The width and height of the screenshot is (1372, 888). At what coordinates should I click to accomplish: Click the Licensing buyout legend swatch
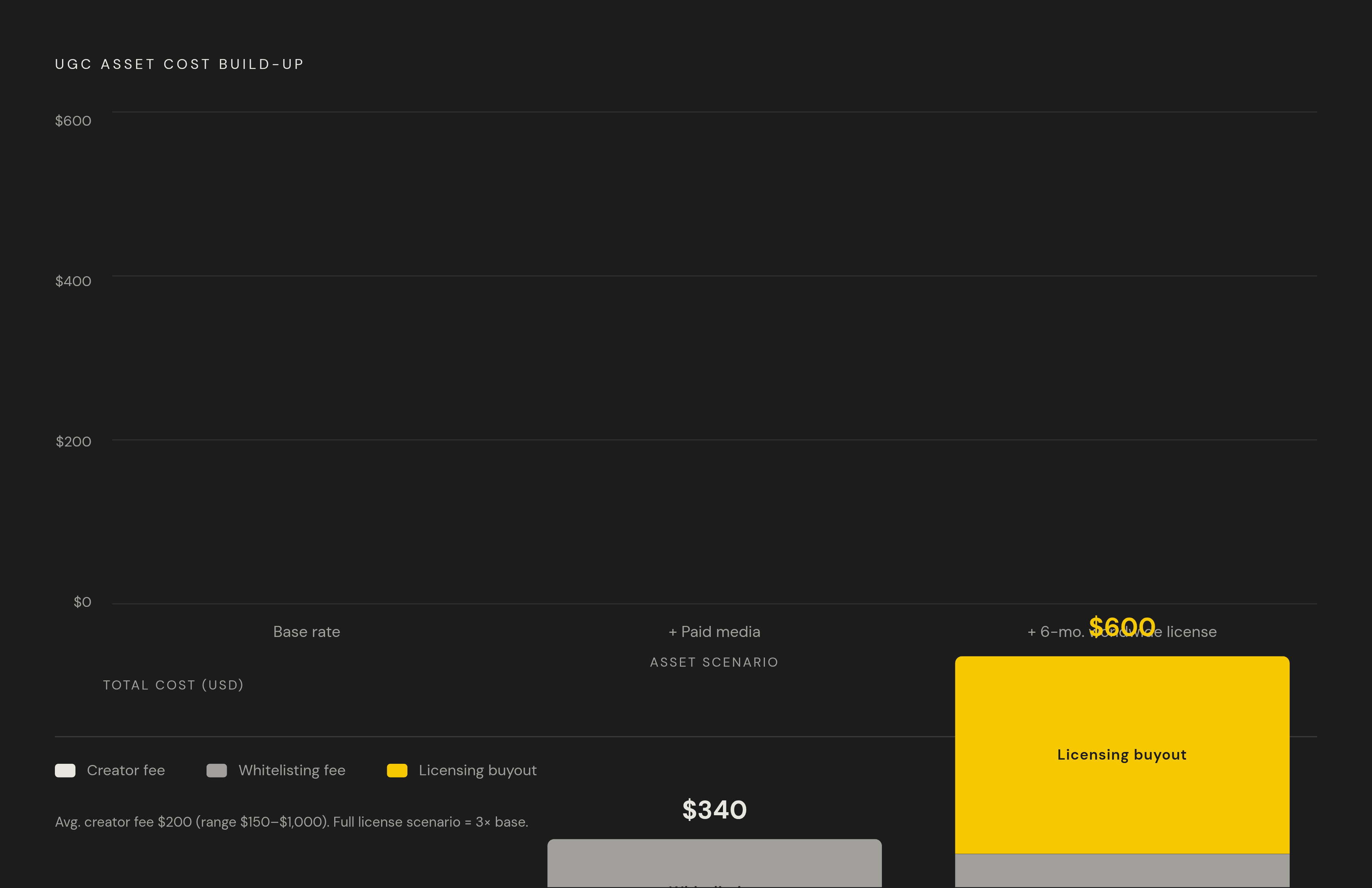pos(397,770)
